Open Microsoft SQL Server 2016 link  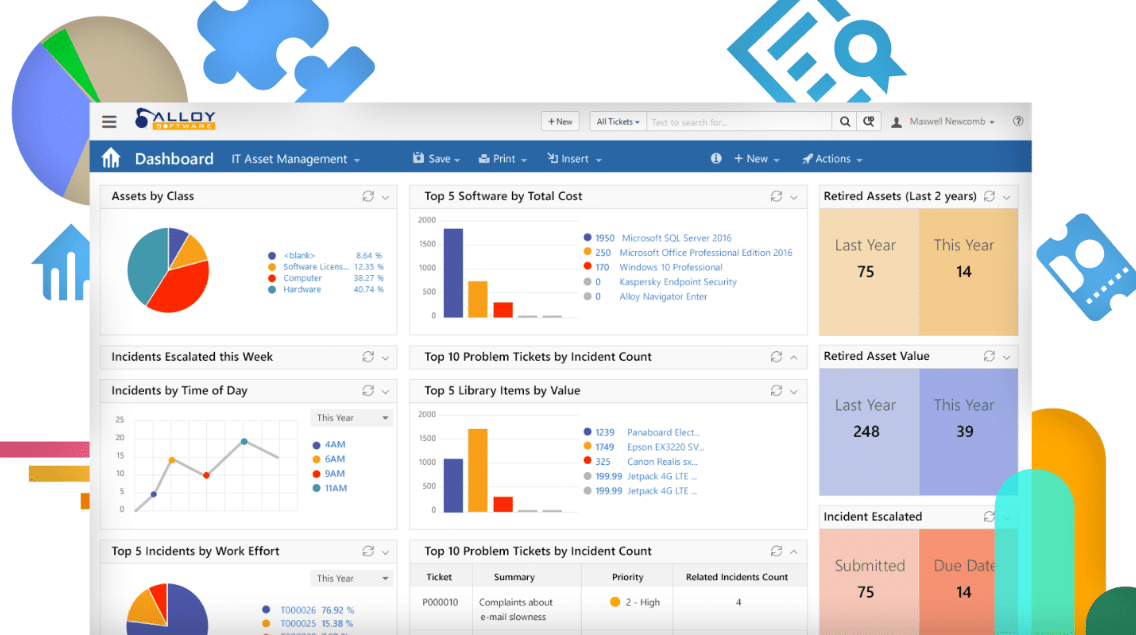(x=677, y=238)
